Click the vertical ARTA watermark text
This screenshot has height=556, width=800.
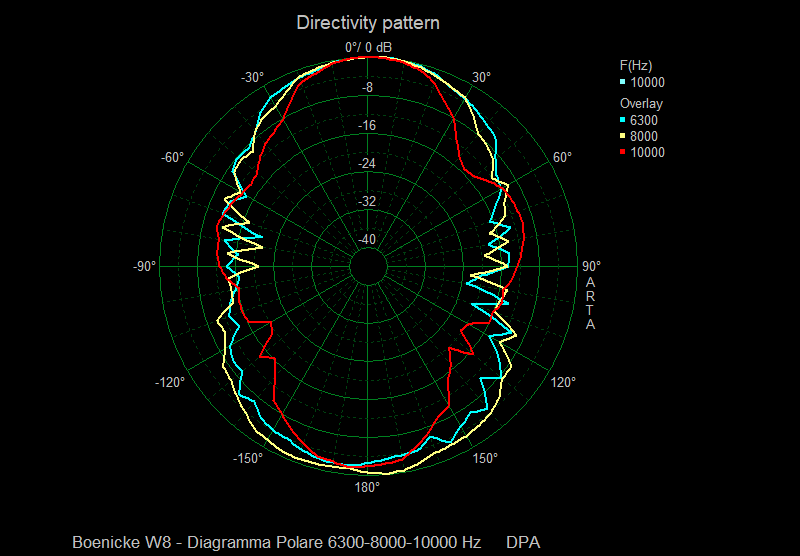[x=591, y=304]
